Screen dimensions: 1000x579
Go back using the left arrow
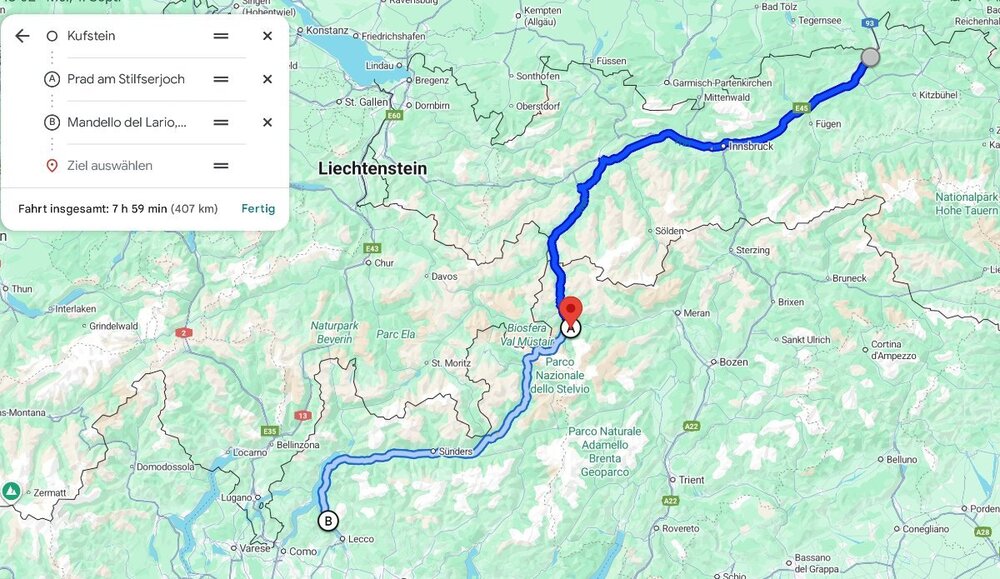[x=22, y=36]
